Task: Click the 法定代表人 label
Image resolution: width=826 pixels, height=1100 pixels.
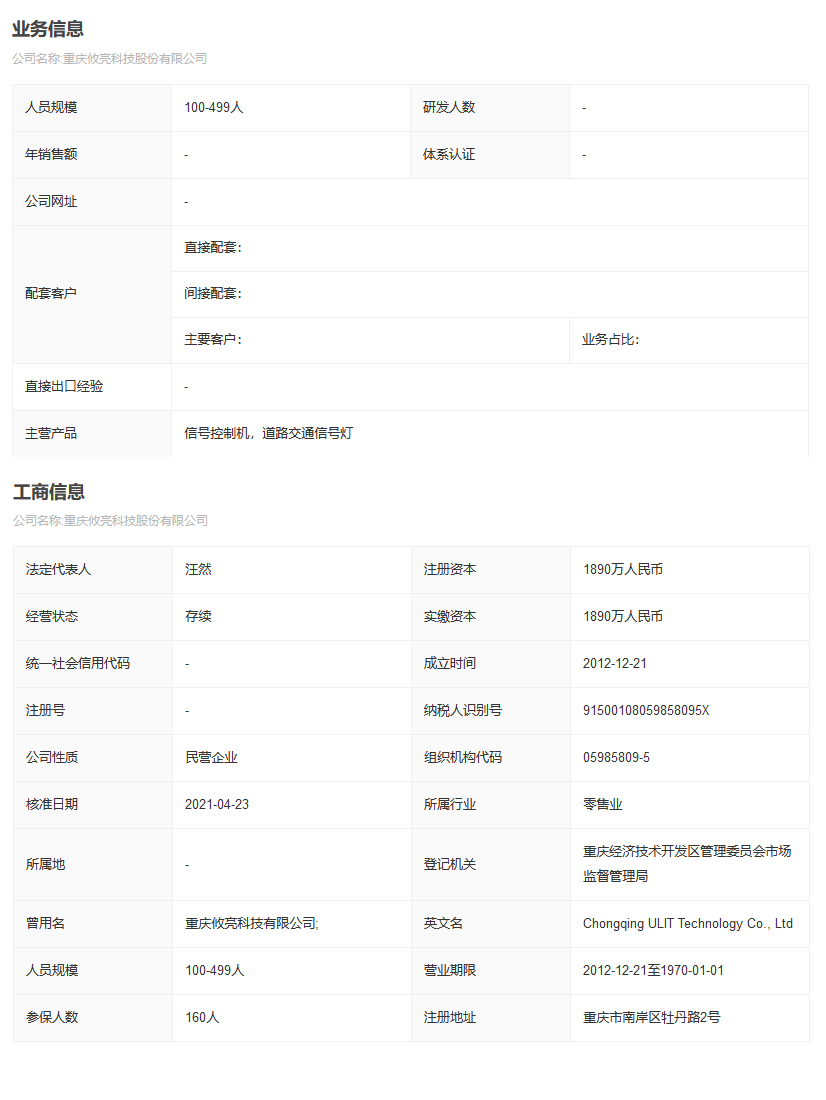Action: (x=58, y=570)
